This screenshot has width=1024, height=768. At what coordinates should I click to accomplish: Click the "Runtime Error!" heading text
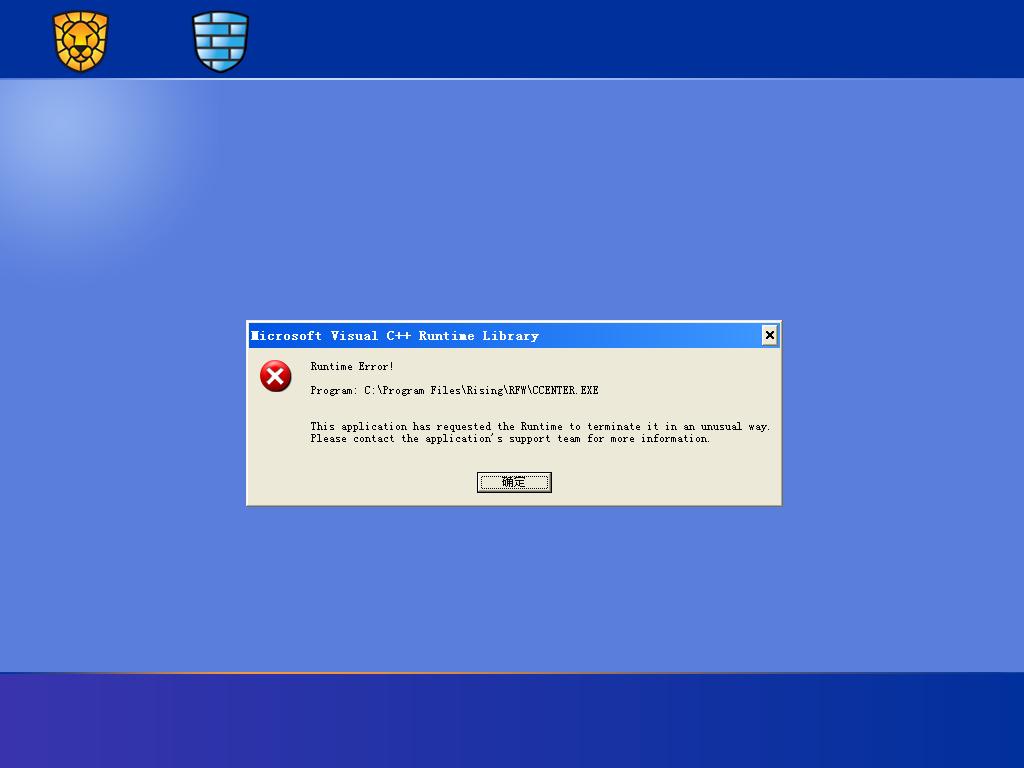(352, 366)
